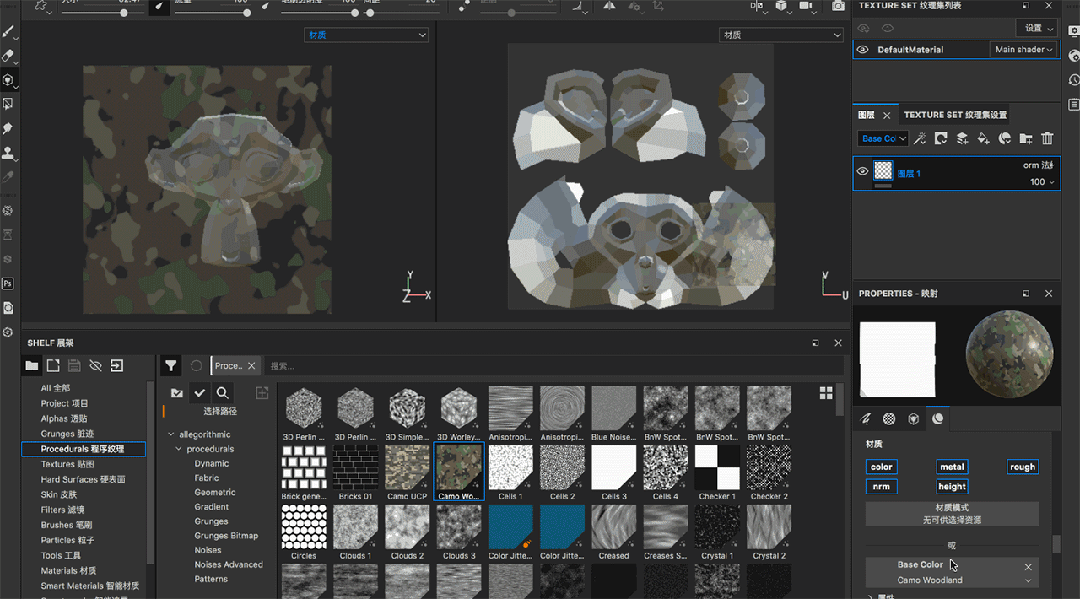The width and height of the screenshot is (1080, 599).
Task: Select Procedurals 程序纹理 shelf category
Action: click(83, 449)
